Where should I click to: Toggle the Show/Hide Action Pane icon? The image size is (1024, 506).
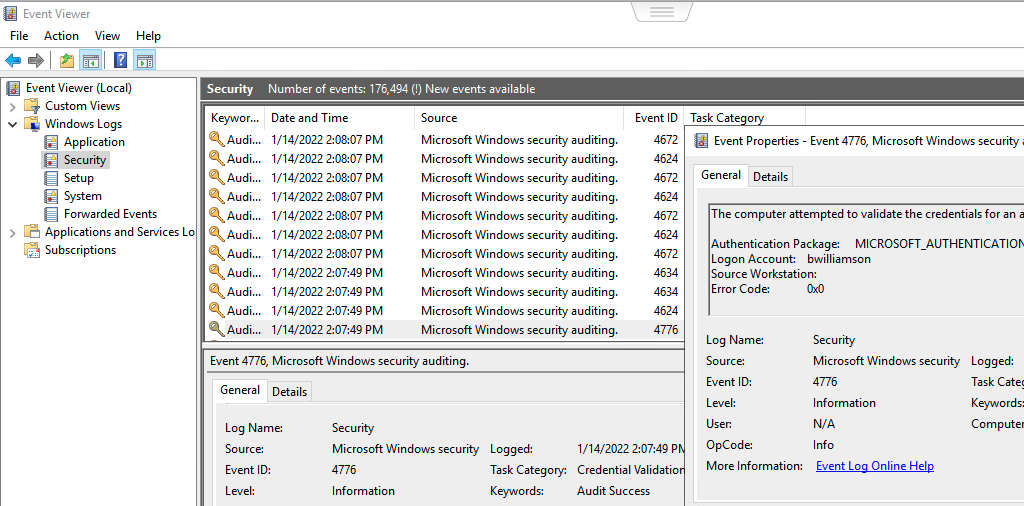click(144, 61)
